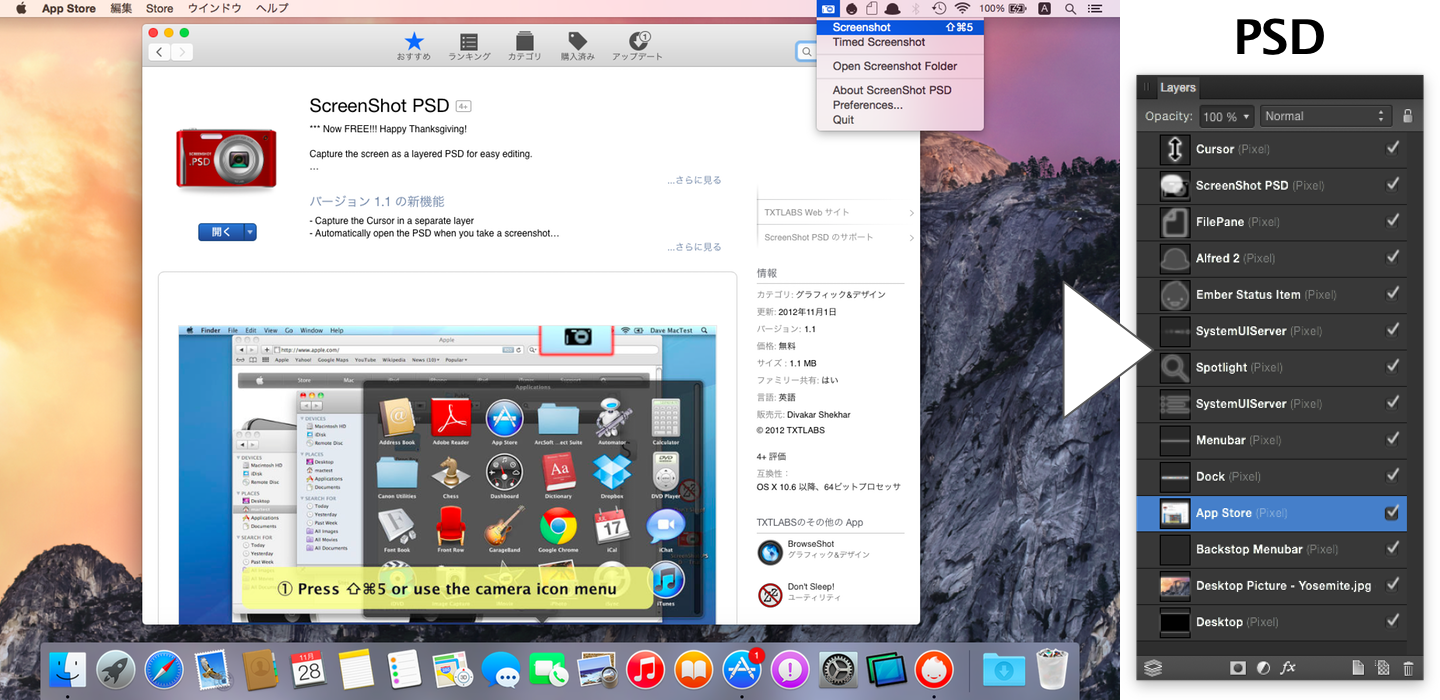Toggle visibility checkbox of ScreenShot PSD layer
Image resolution: width=1440 pixels, height=700 pixels.
(1392, 185)
